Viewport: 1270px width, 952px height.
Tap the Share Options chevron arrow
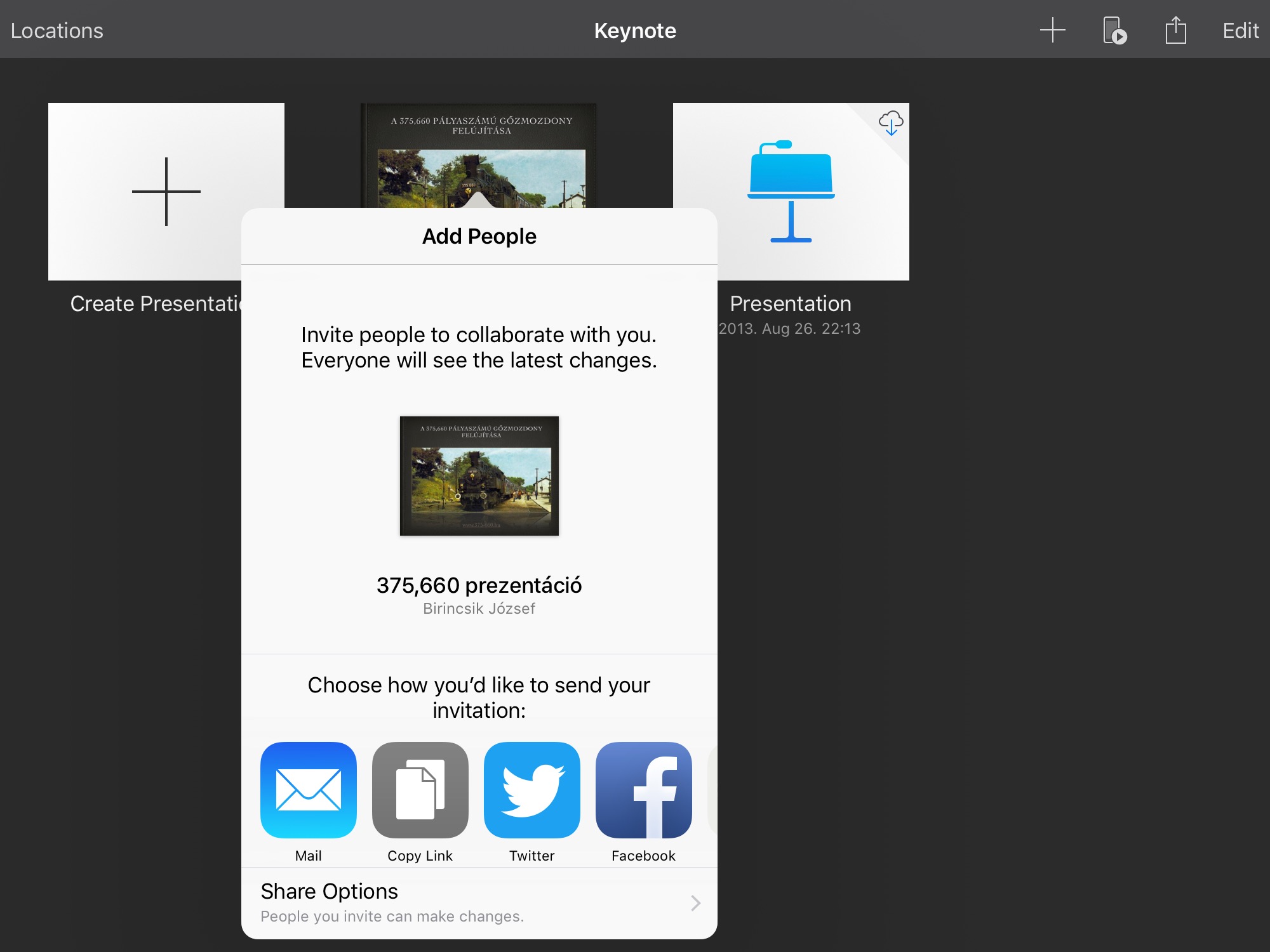coord(696,902)
